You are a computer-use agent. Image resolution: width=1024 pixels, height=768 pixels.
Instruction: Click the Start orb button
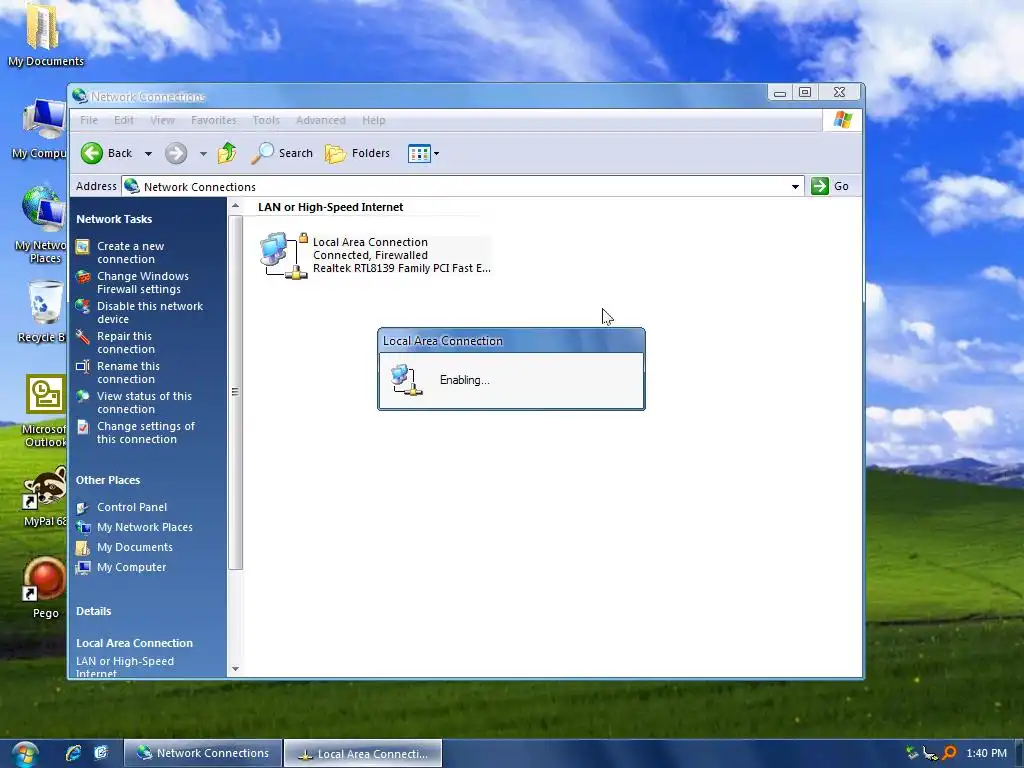click(x=24, y=754)
